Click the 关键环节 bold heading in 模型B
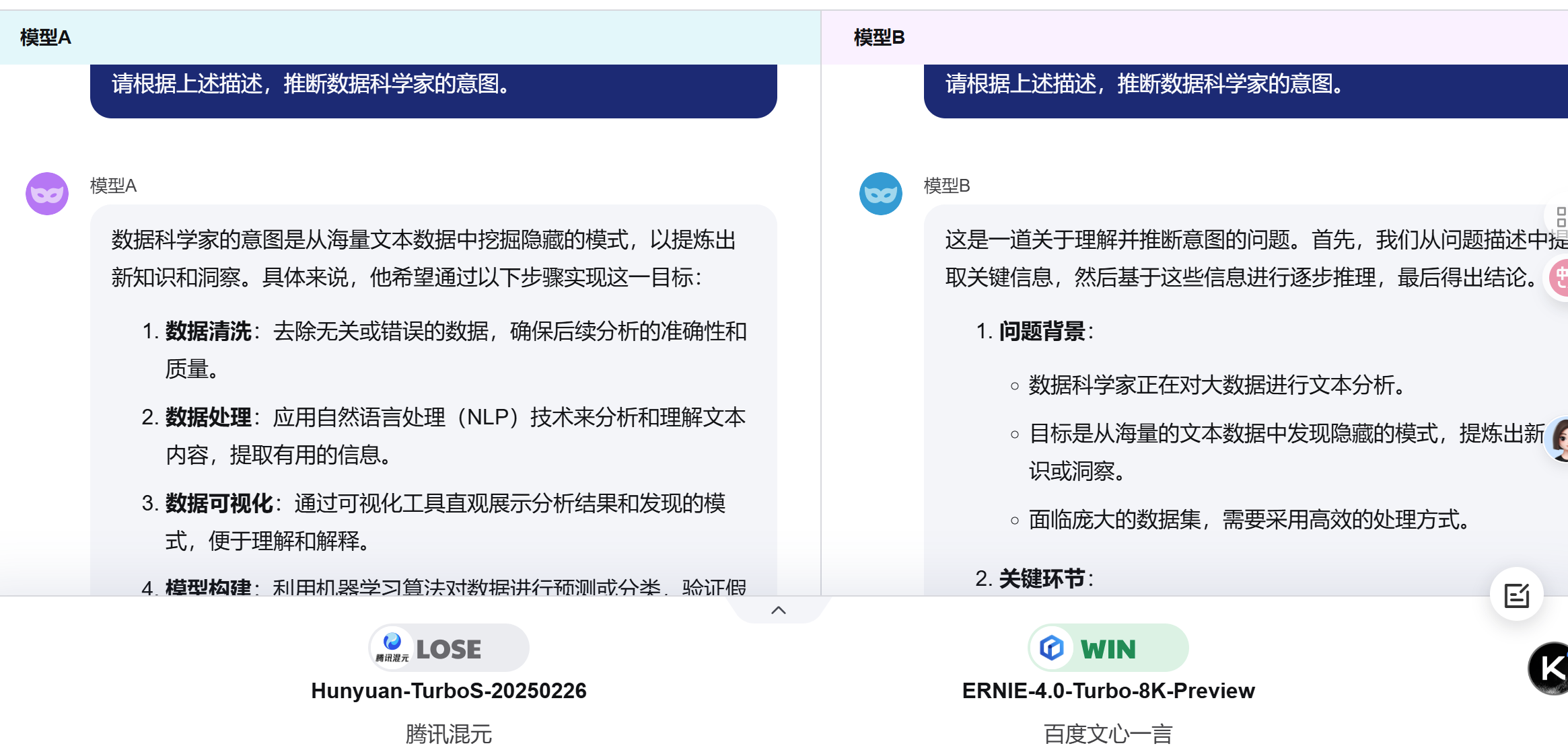This screenshot has width=1568, height=756. 1042,578
